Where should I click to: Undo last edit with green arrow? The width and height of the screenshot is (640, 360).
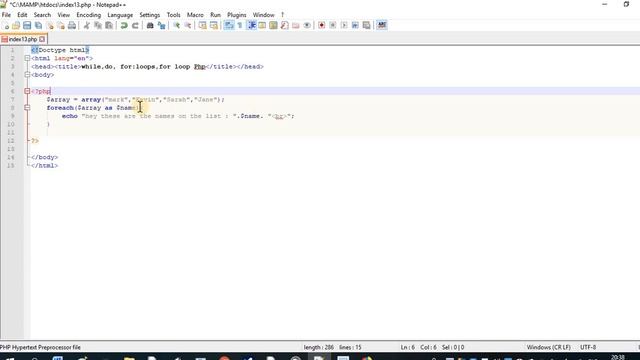click(x=124, y=25)
